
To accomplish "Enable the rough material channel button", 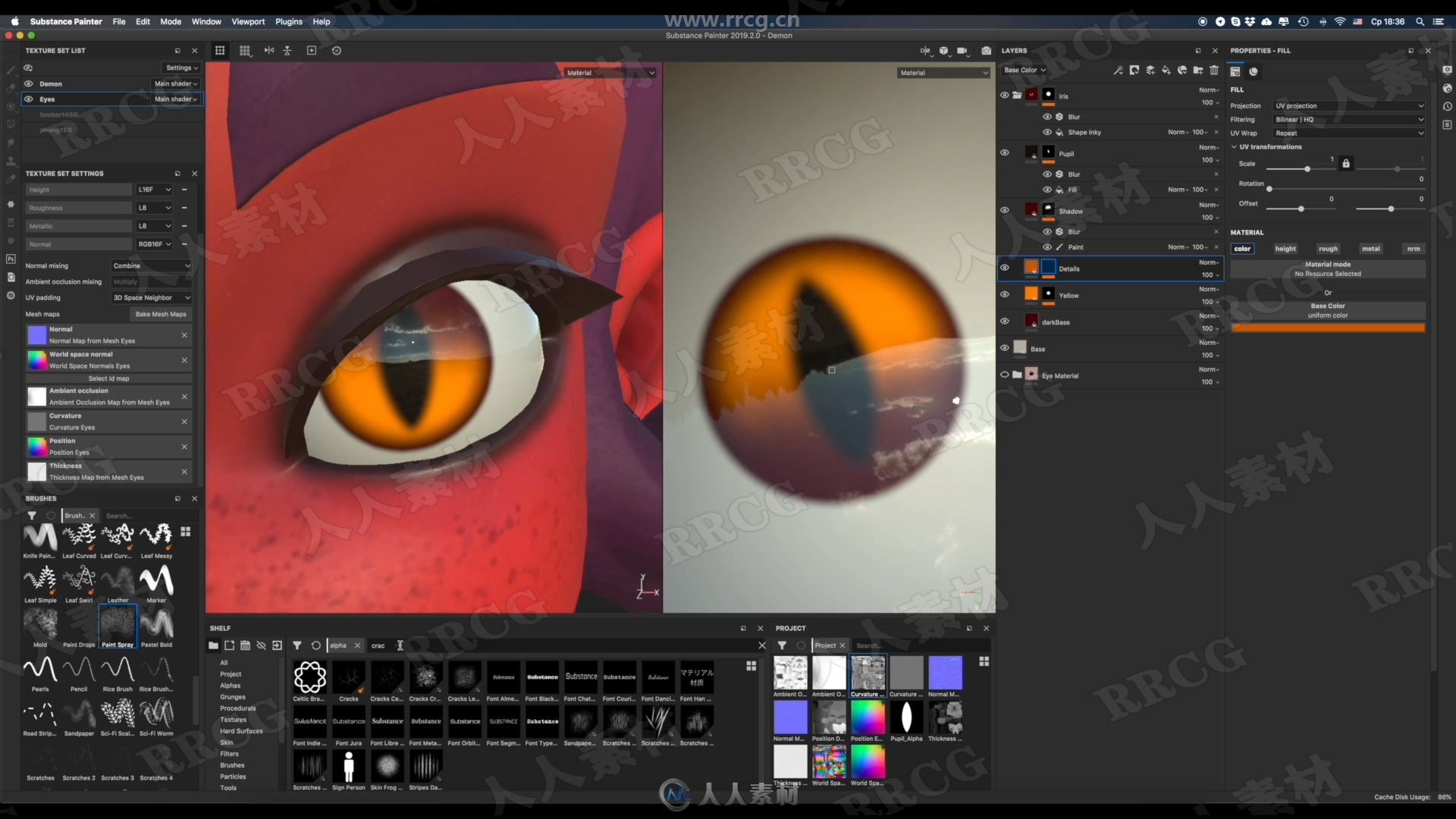I will (1328, 249).
